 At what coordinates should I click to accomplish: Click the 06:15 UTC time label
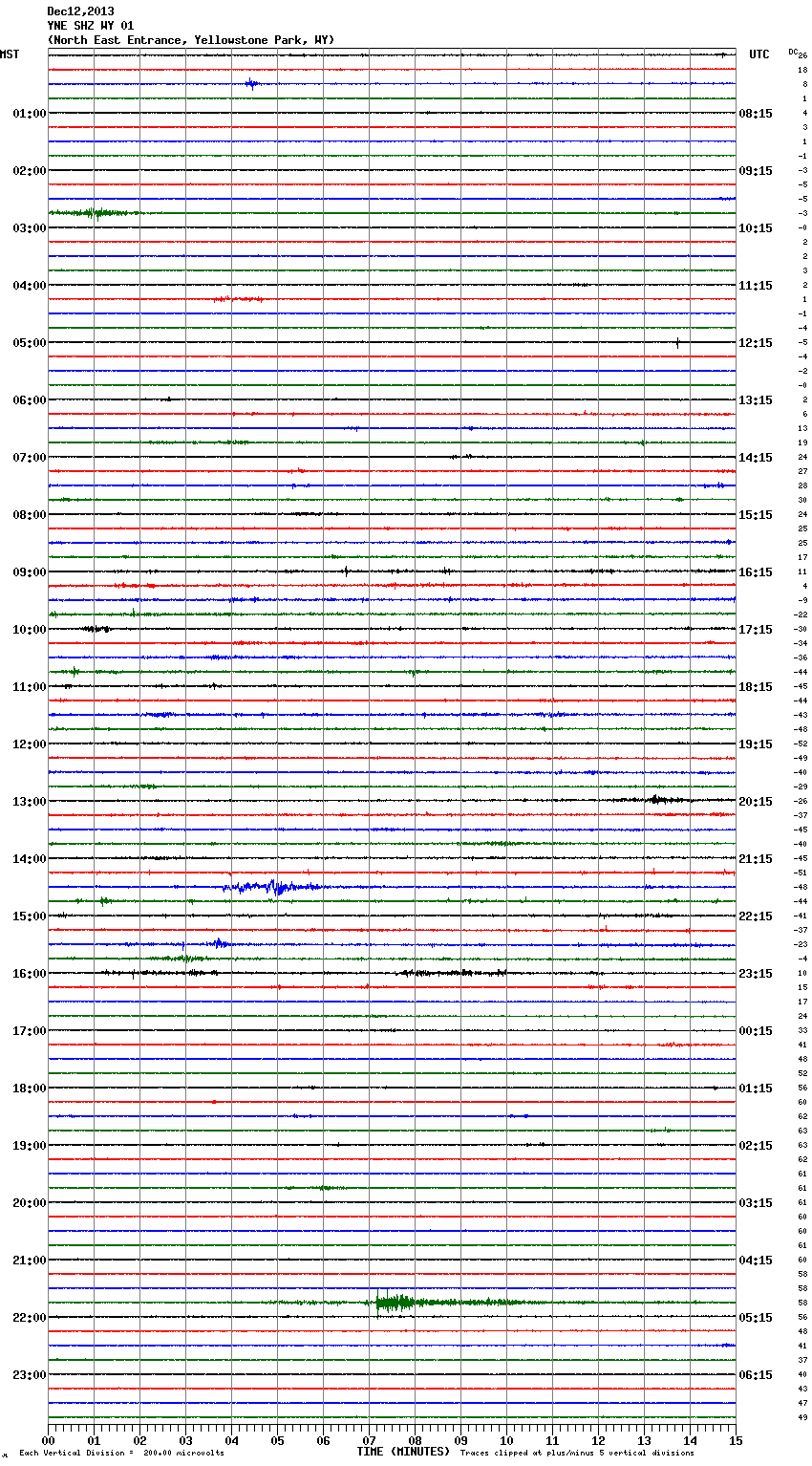[756, 1375]
